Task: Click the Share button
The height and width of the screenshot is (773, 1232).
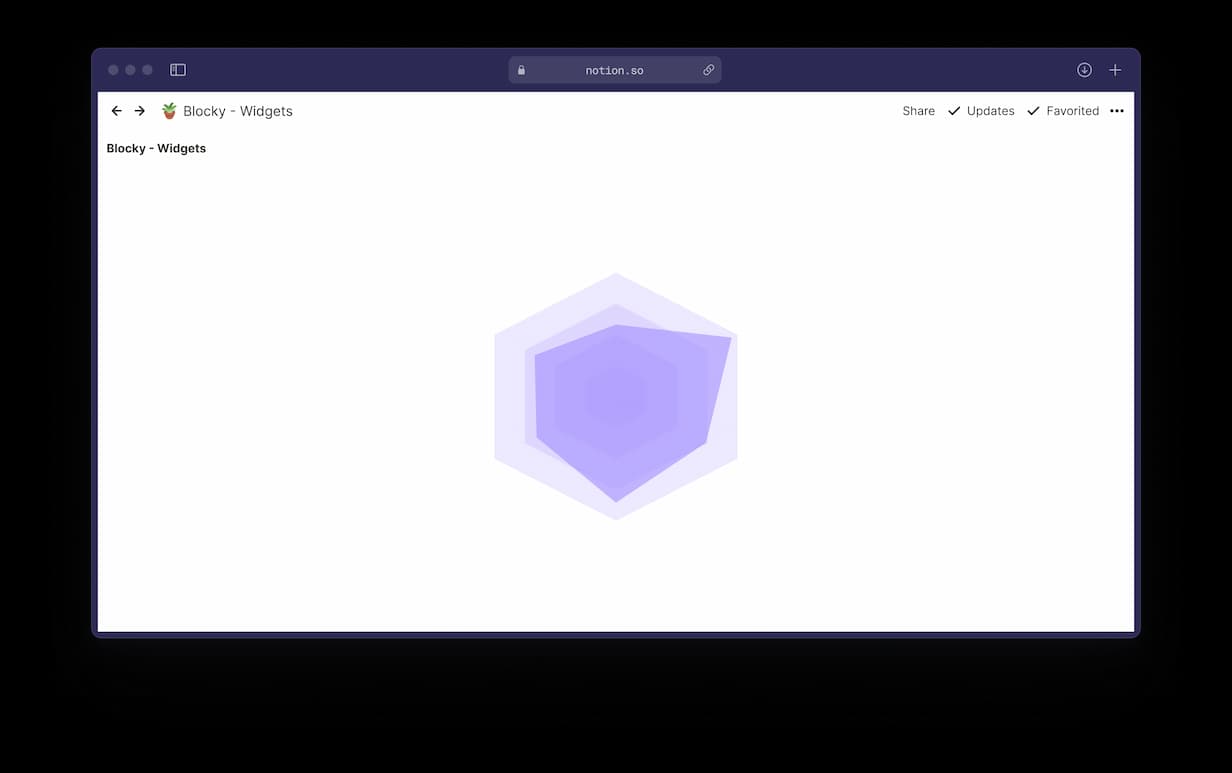Action: [x=918, y=111]
